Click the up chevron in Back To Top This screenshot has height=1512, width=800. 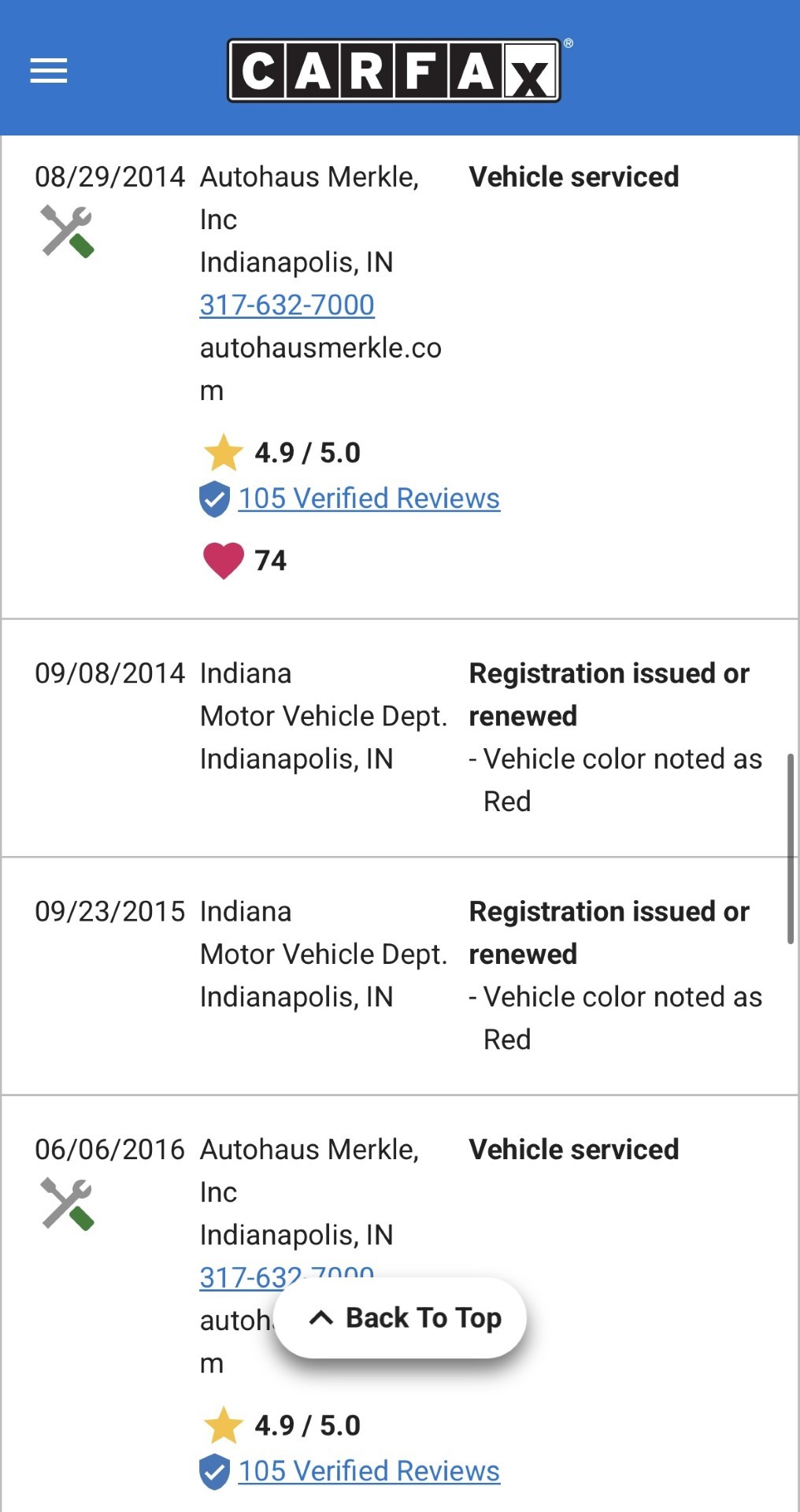coord(321,1317)
